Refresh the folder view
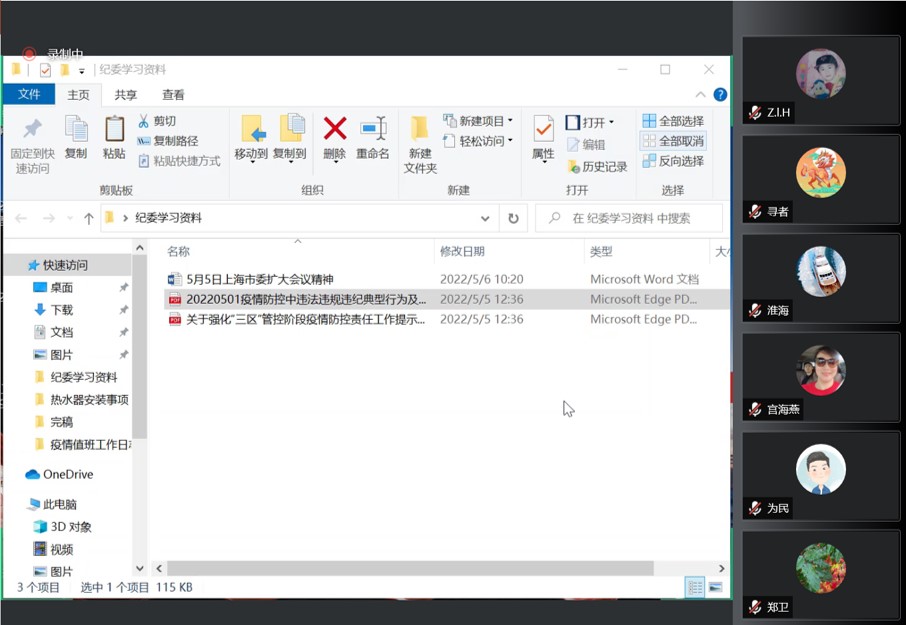The image size is (906, 625). pyautogui.click(x=513, y=218)
